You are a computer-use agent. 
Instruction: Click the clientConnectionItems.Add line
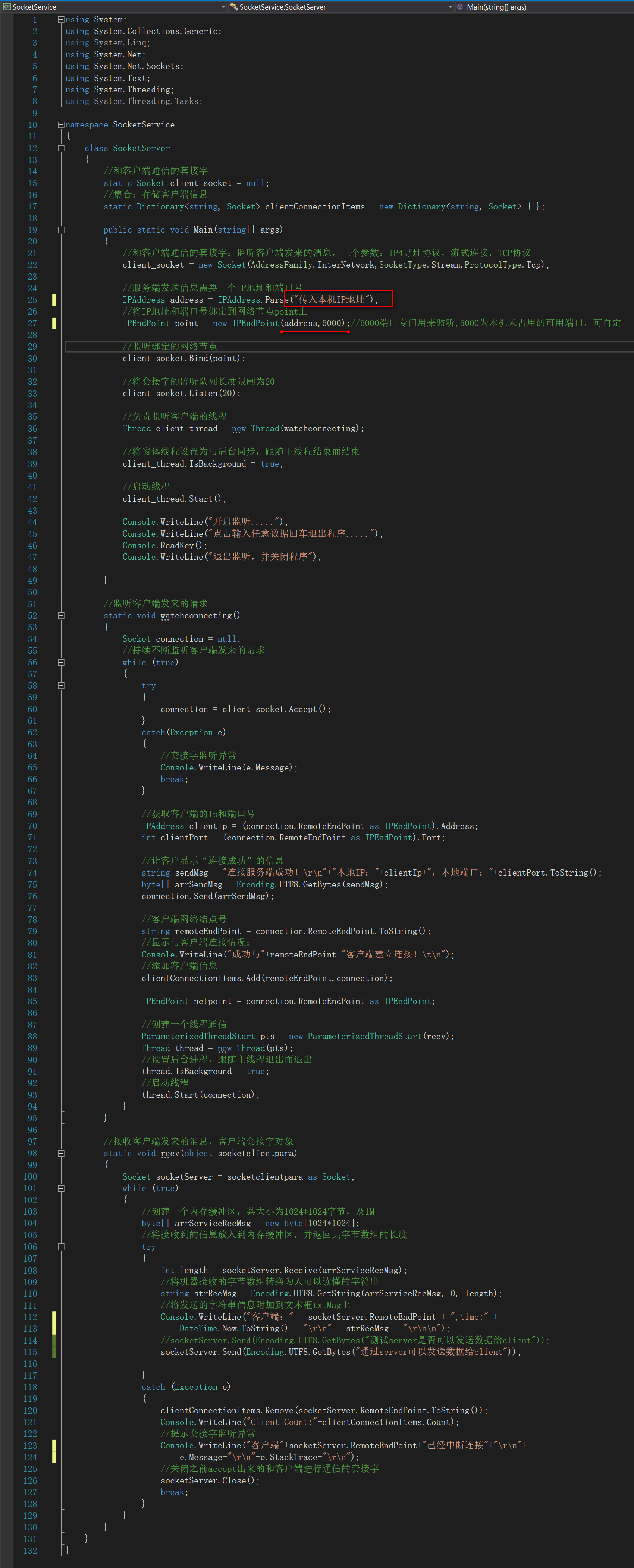coord(267,978)
